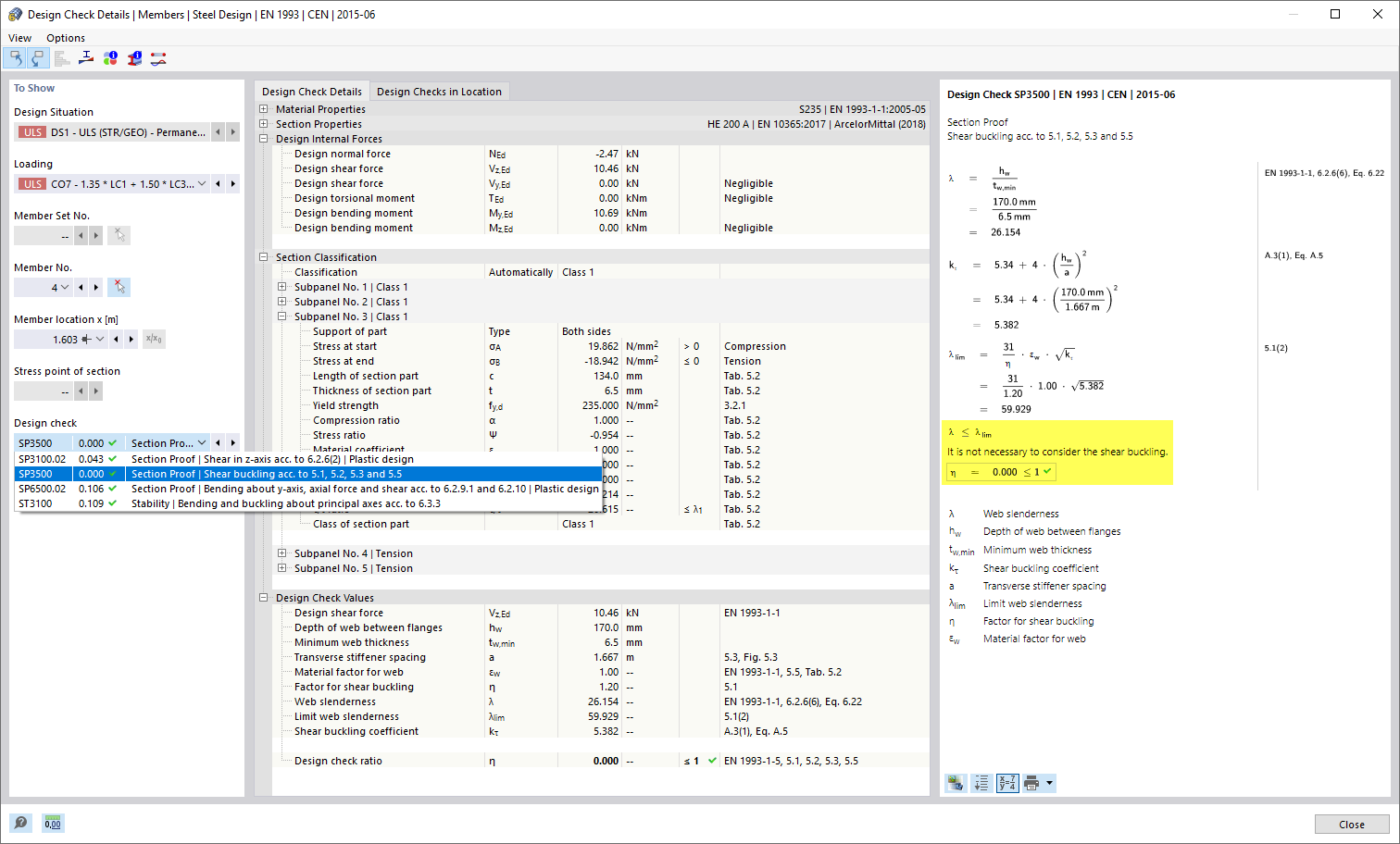Select the Transverse stiffener spacing row
This screenshot has height=844, width=1400.
601,657
